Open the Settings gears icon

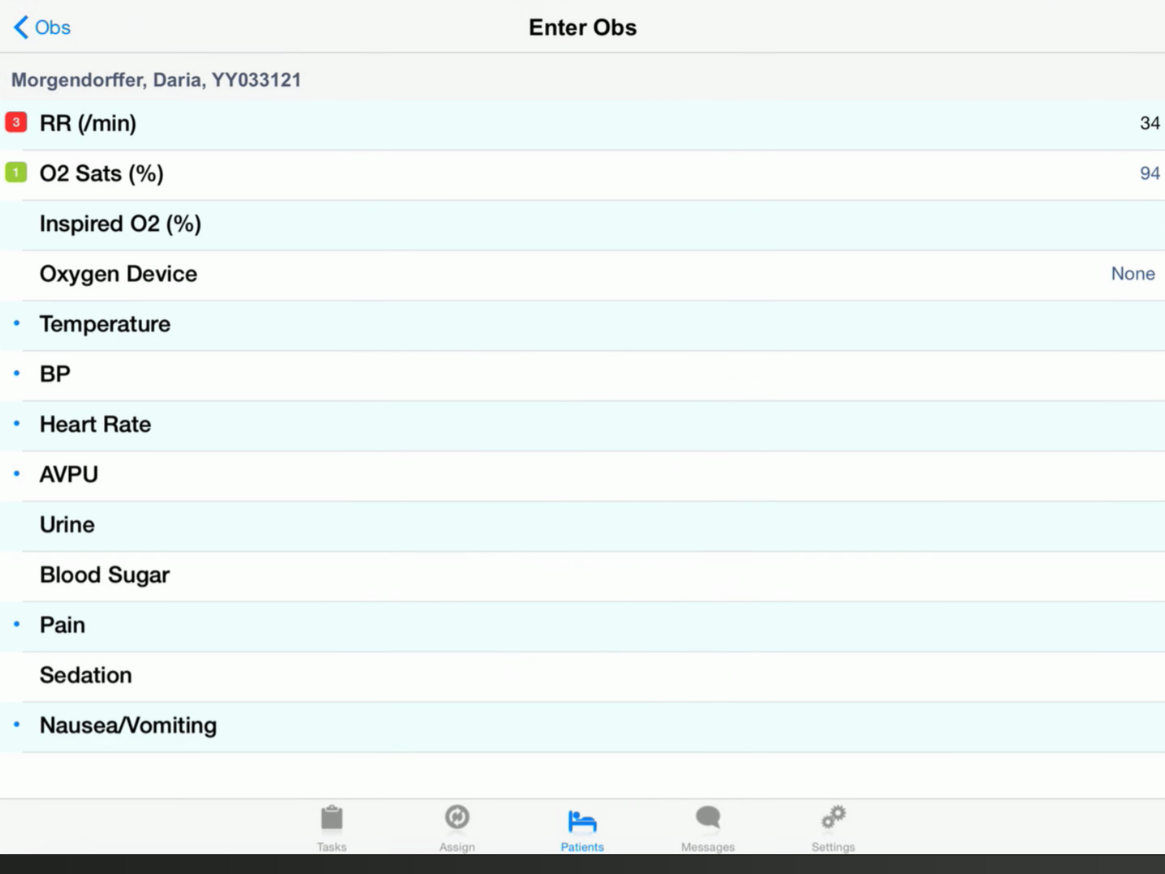point(833,818)
